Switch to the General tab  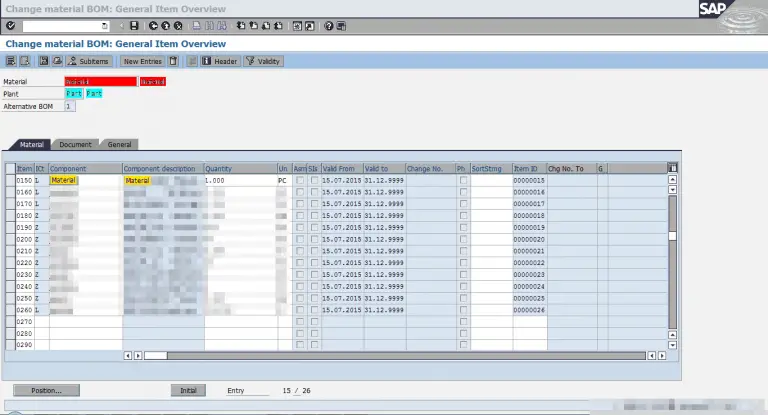120,145
